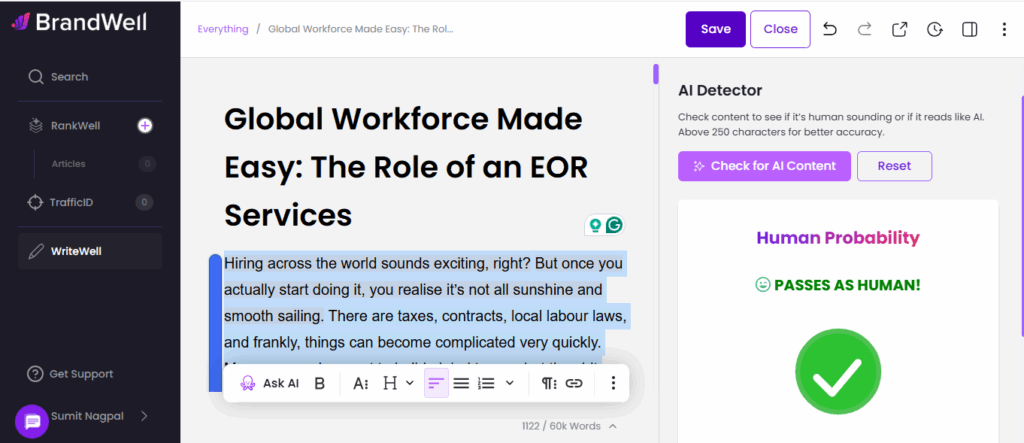
Task: Open version history clock icon
Action: (934, 29)
